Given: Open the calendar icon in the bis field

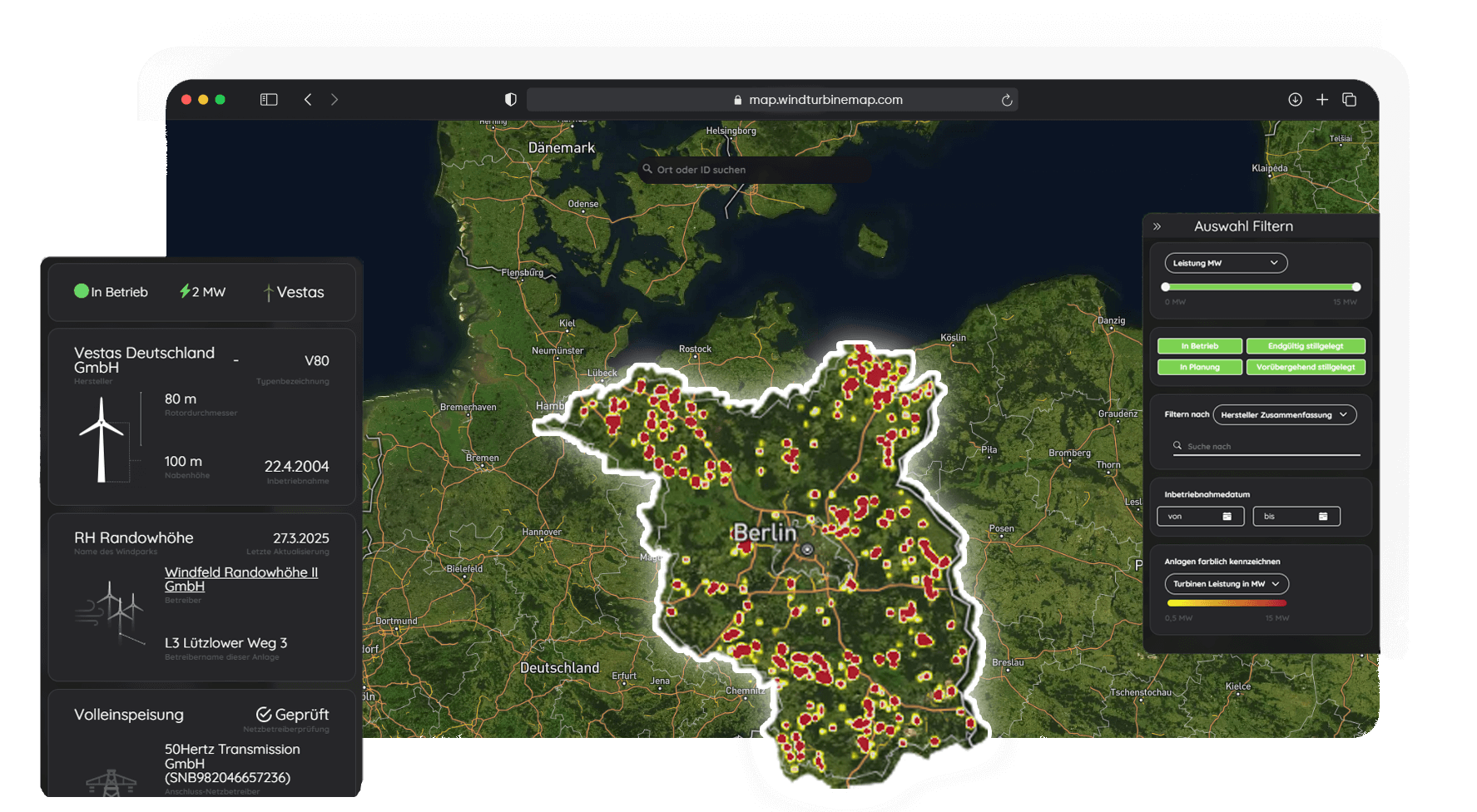Looking at the screenshot, I should tap(1323, 517).
